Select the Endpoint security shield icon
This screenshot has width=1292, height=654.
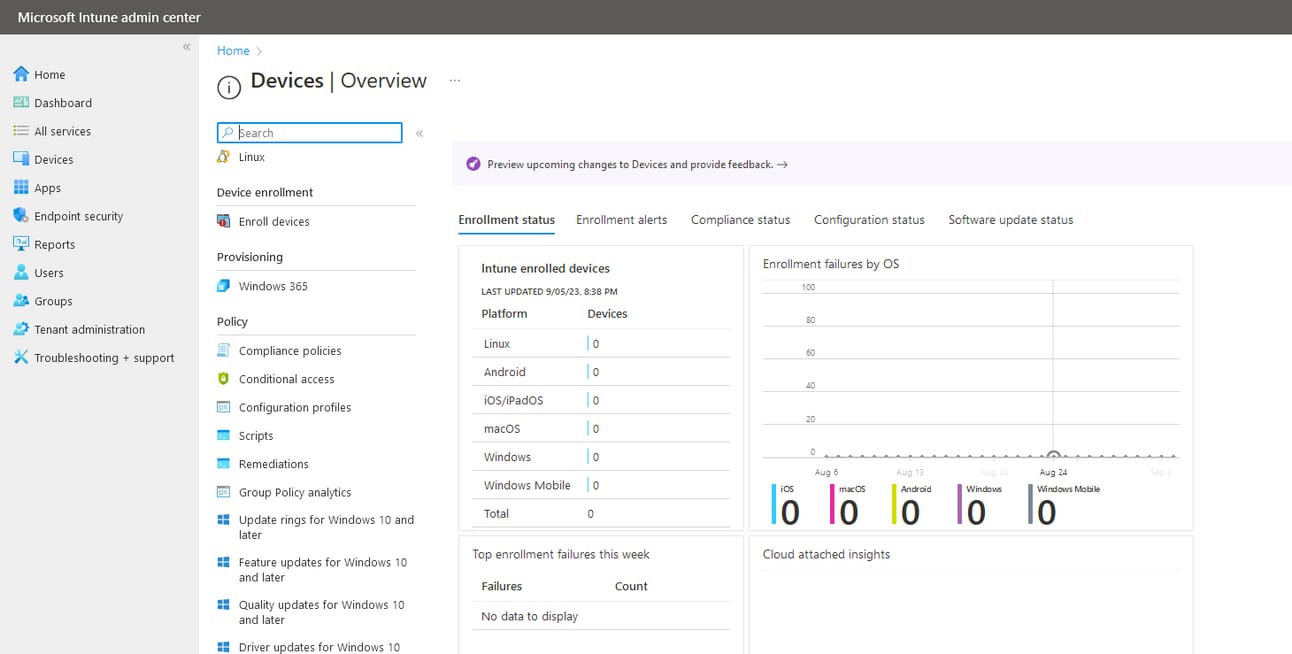(21, 216)
